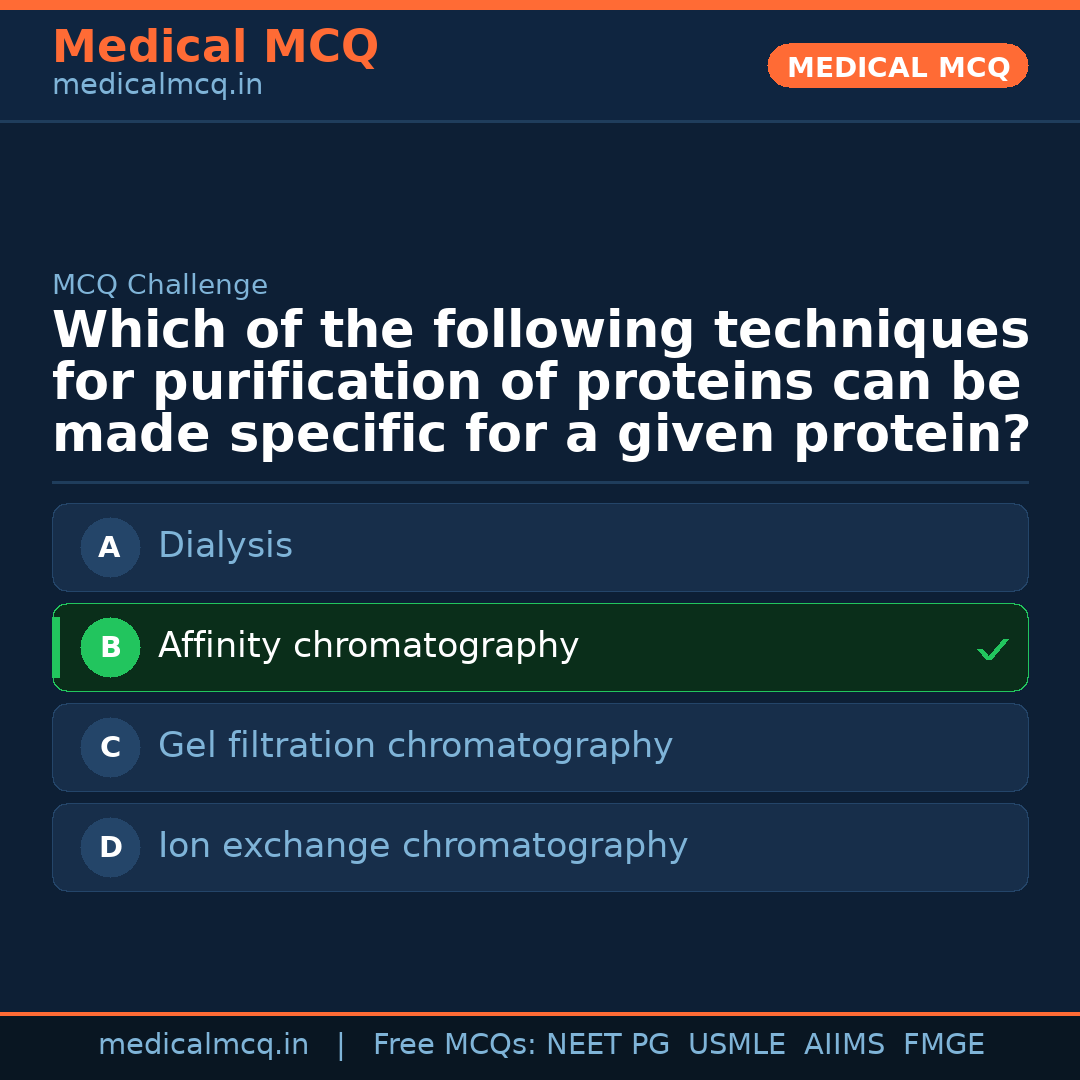Click the circled letter C badge

coord(110,747)
